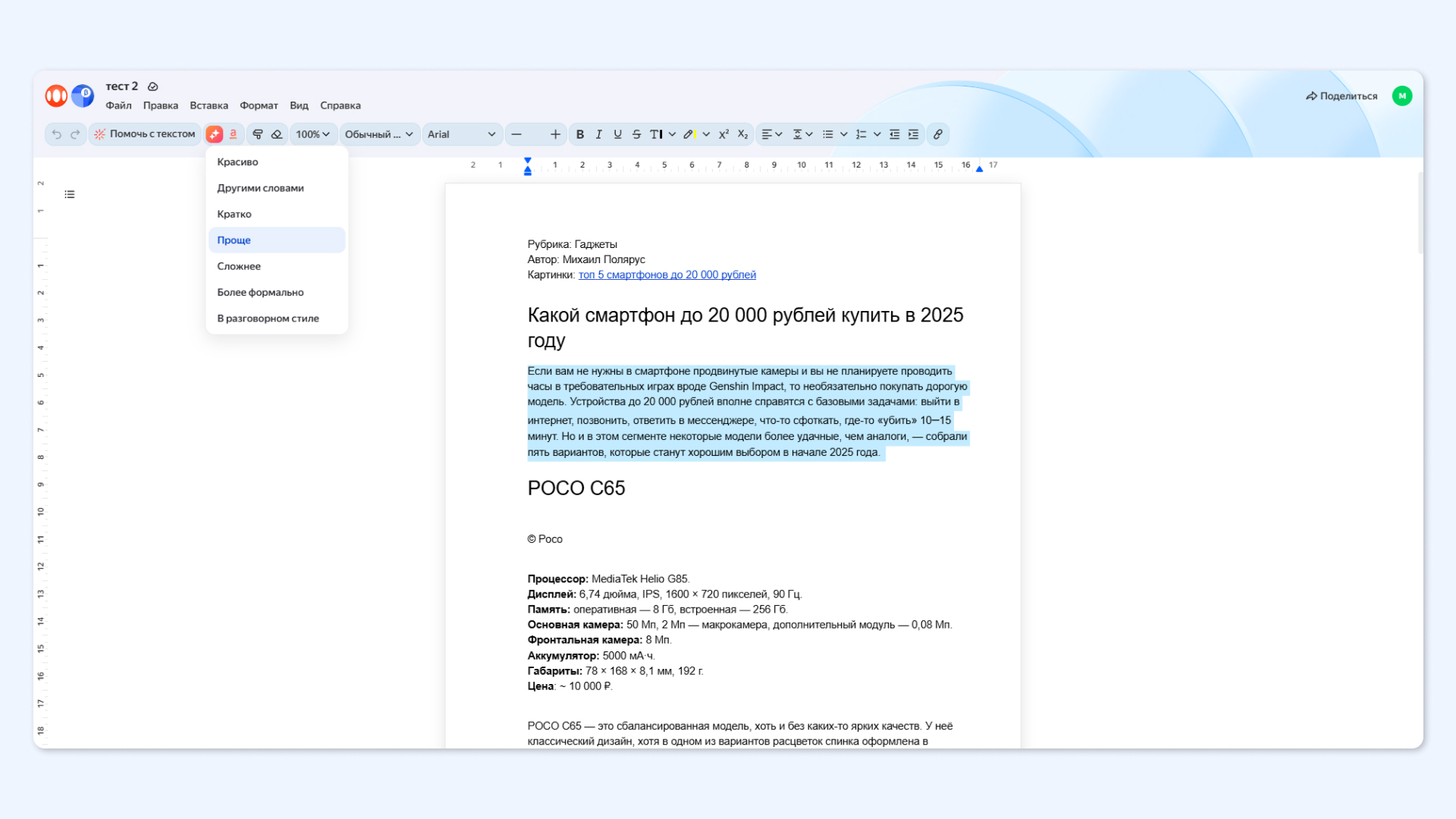Expand the highlight color dropdown arrow
1456x819 pixels.
point(706,134)
